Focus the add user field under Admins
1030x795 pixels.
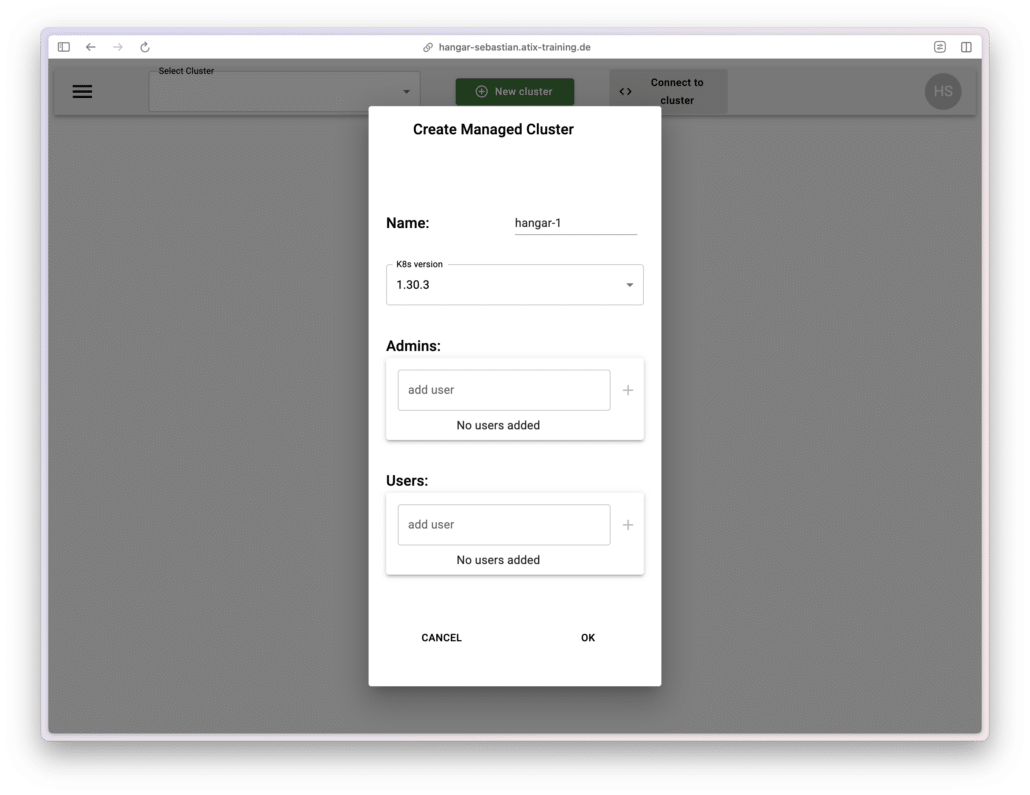[x=503, y=390]
